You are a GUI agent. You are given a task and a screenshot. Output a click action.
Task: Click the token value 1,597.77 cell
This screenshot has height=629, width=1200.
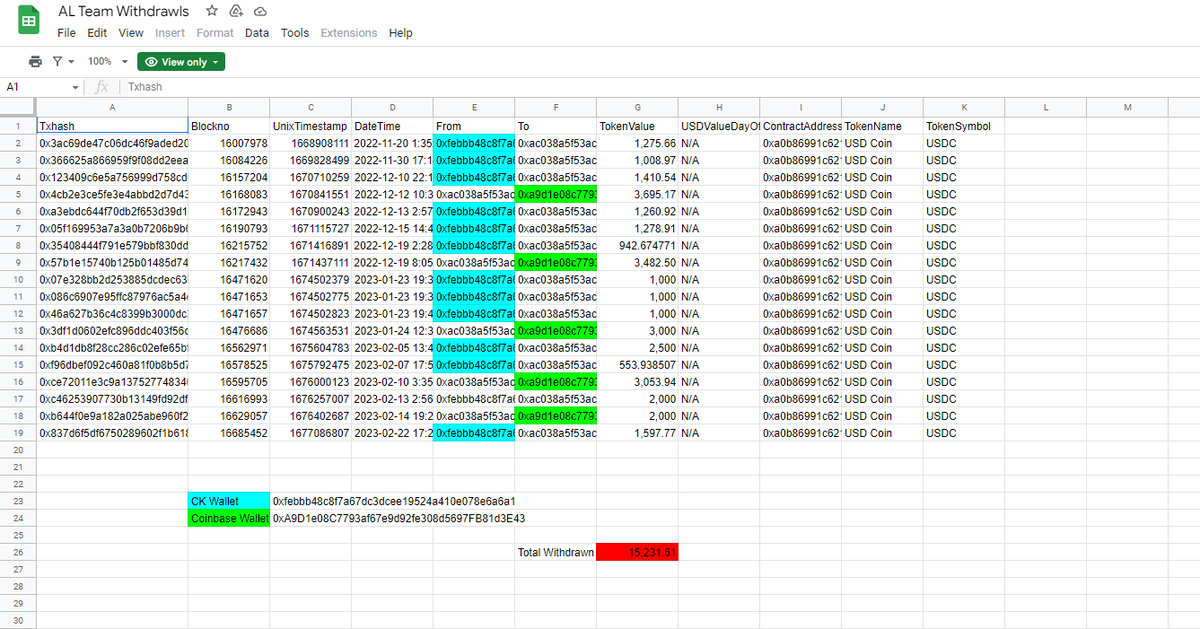[x=638, y=433]
